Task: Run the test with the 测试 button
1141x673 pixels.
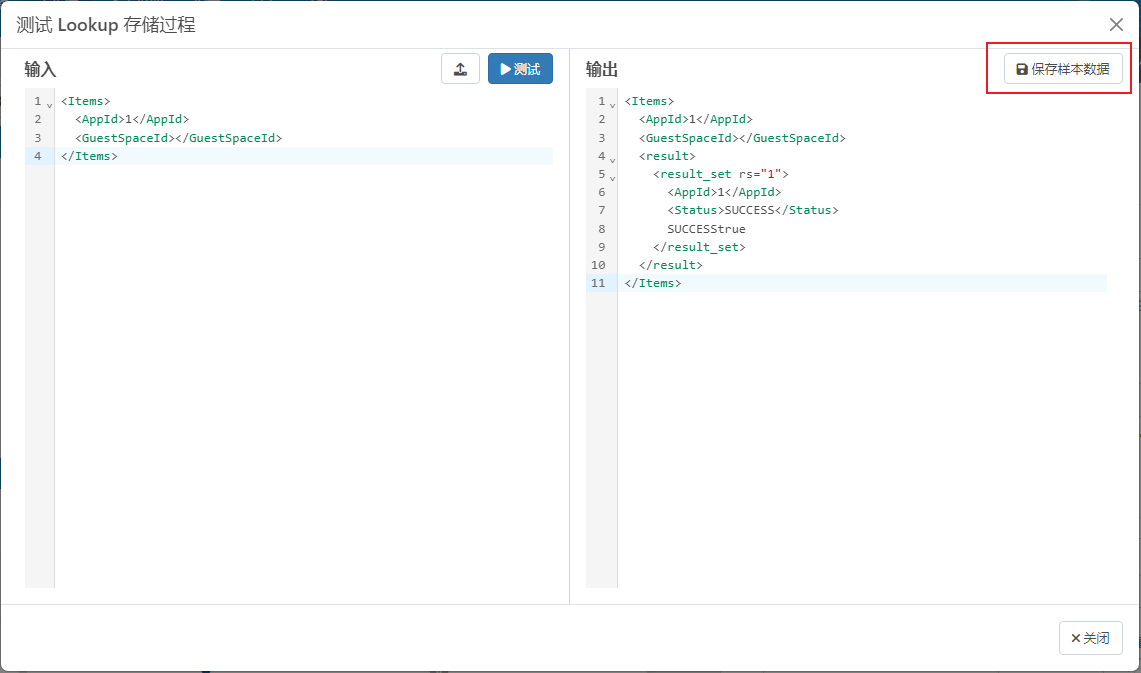Action: 520,69
